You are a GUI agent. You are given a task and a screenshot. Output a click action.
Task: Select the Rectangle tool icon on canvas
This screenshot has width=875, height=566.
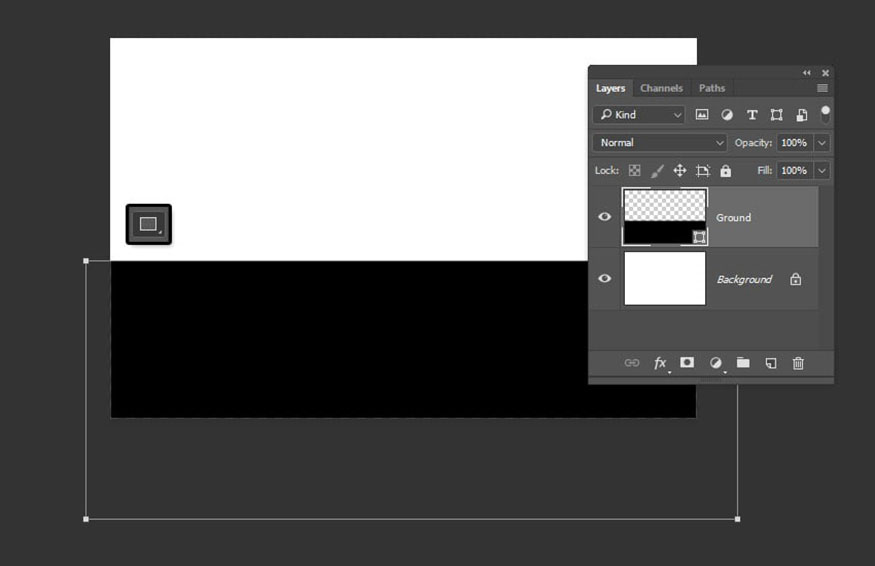click(148, 224)
